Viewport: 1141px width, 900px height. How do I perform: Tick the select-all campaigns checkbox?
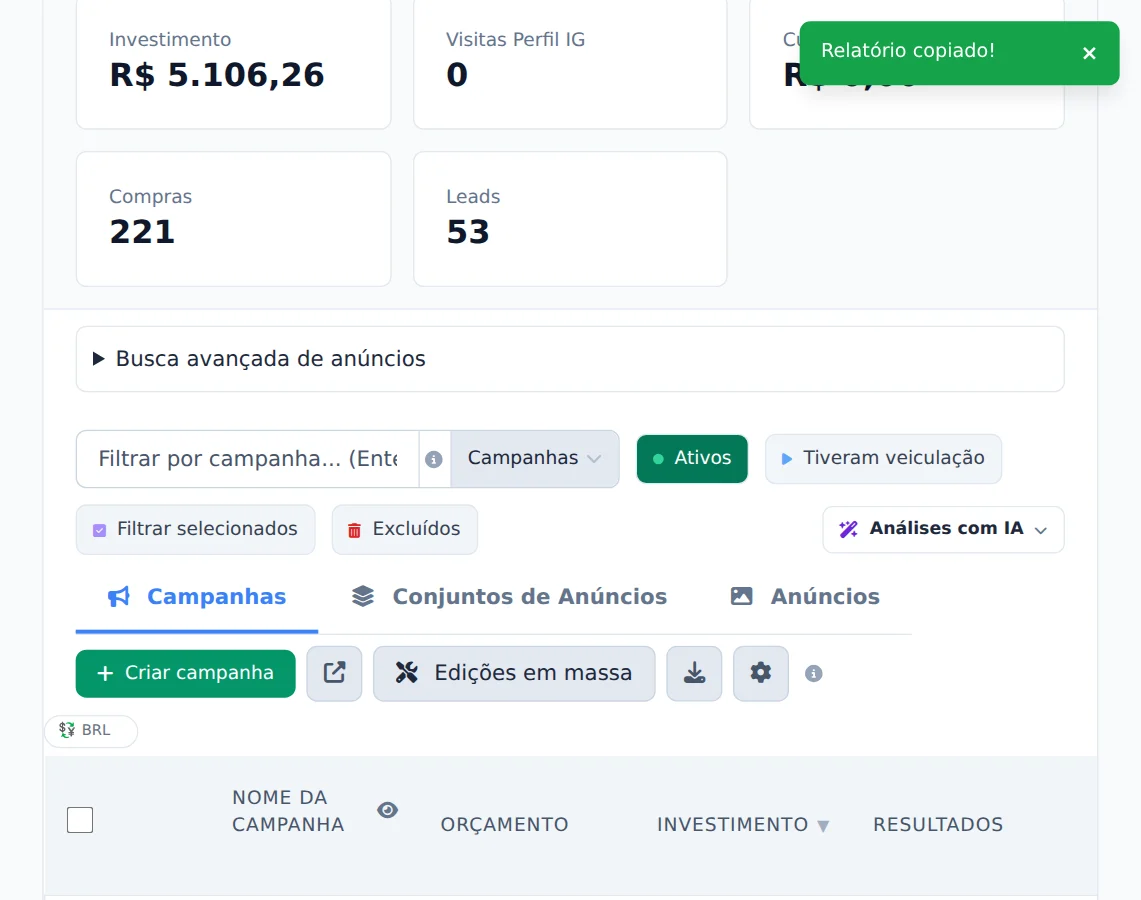(x=80, y=820)
